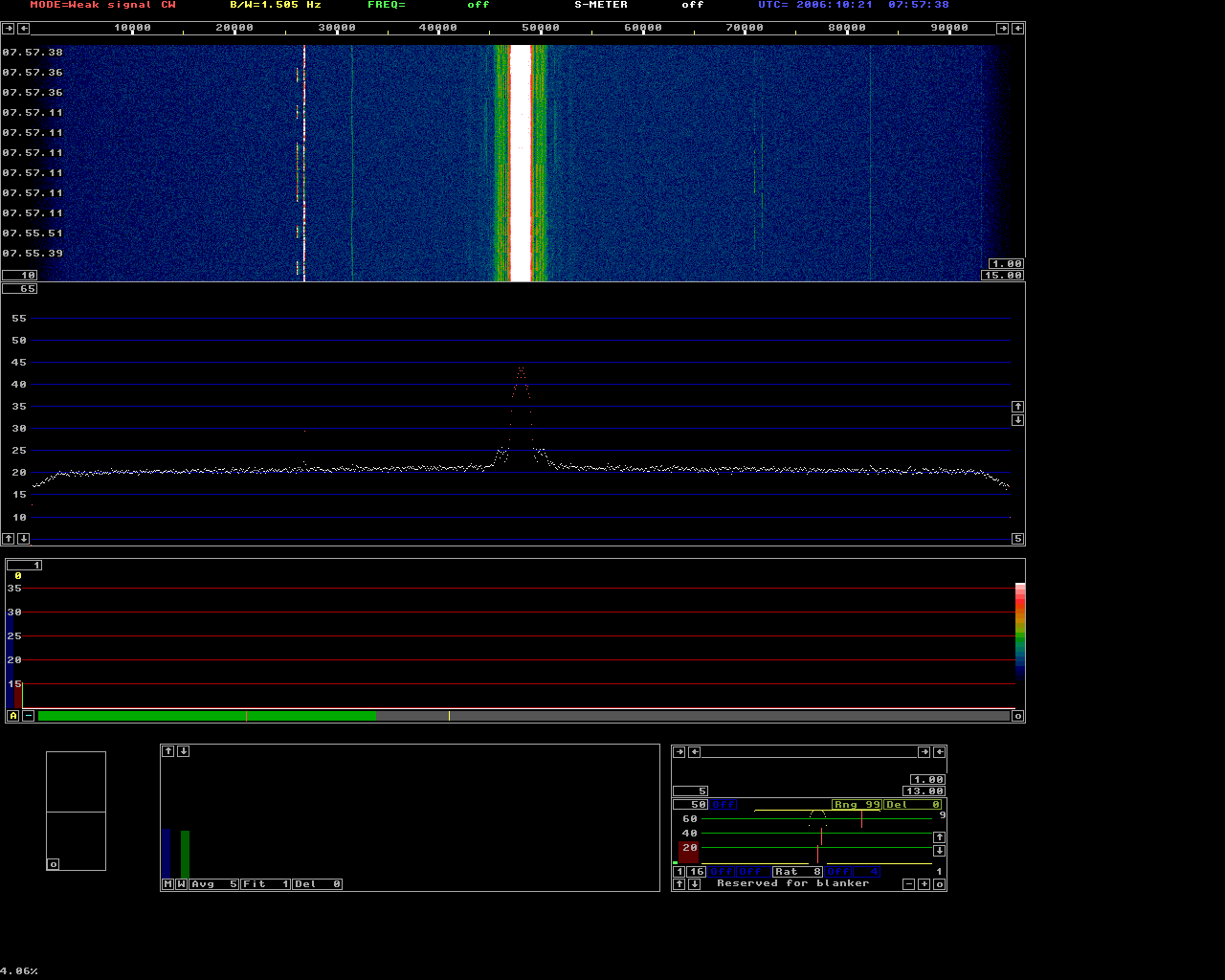Toggle the 'M' button left of Avg

pos(167,884)
